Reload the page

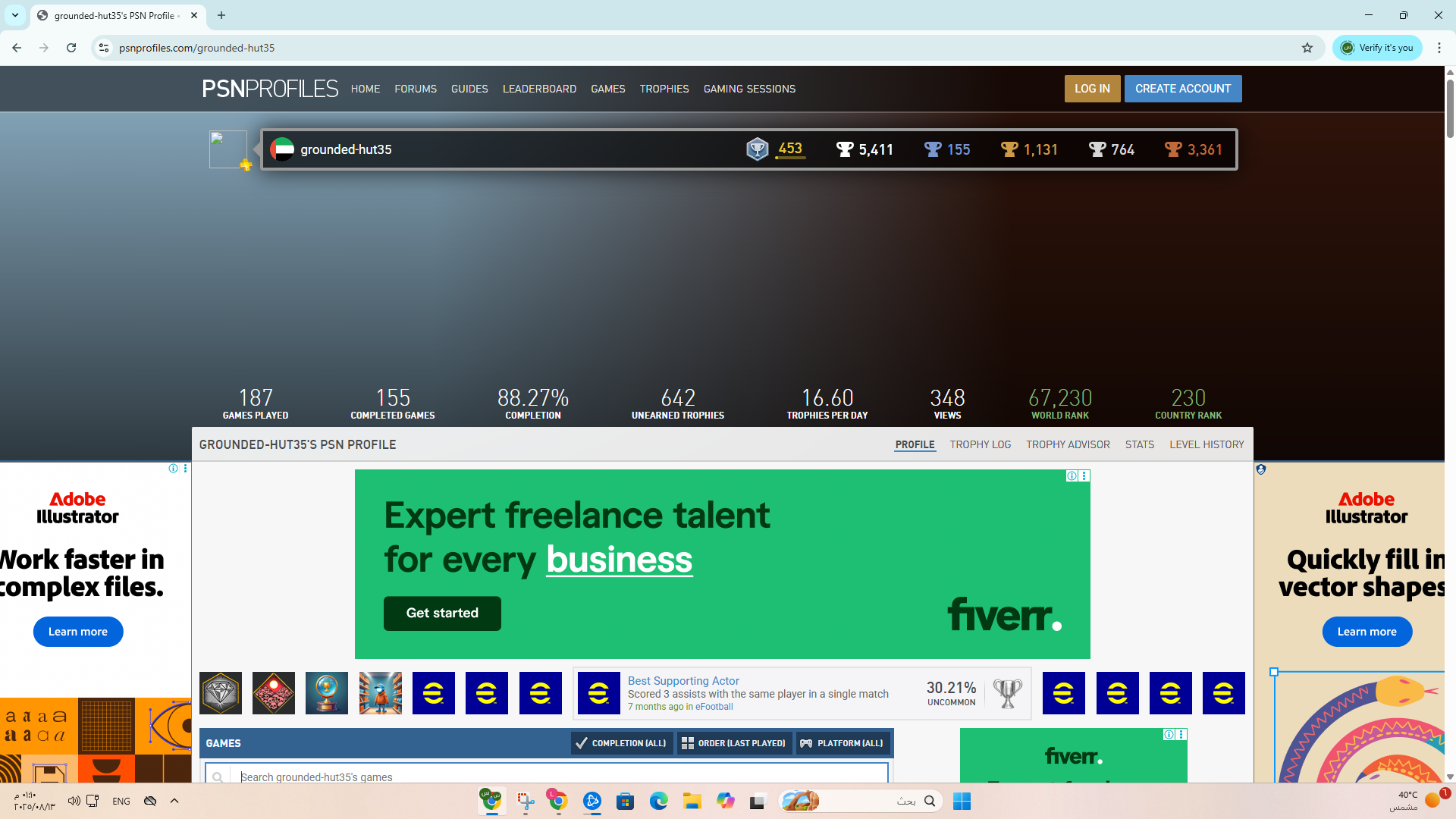(x=71, y=48)
